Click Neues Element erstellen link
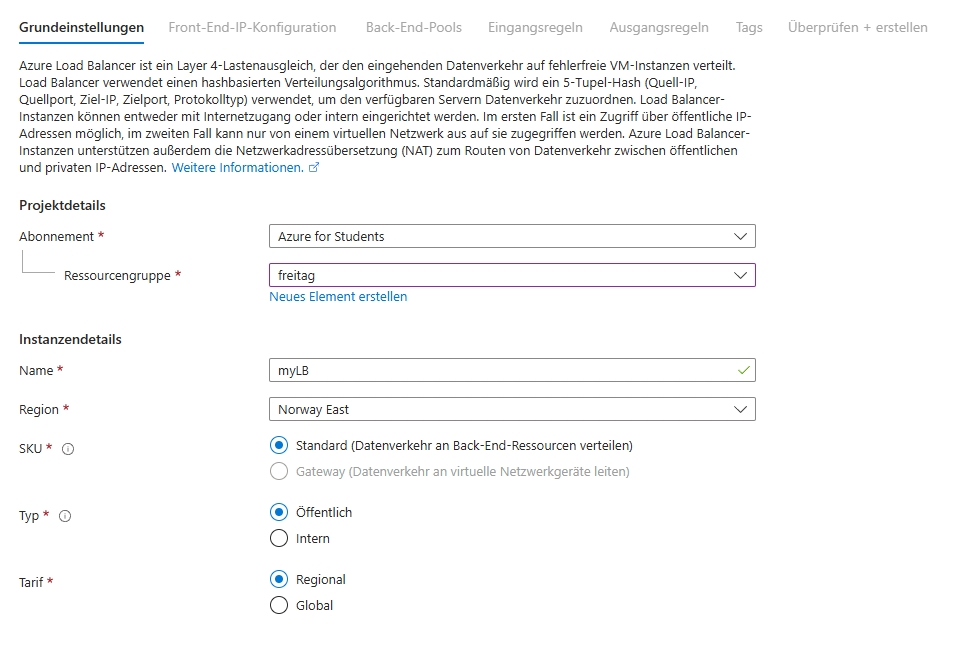Viewport: 959px width, 658px height. [338, 297]
